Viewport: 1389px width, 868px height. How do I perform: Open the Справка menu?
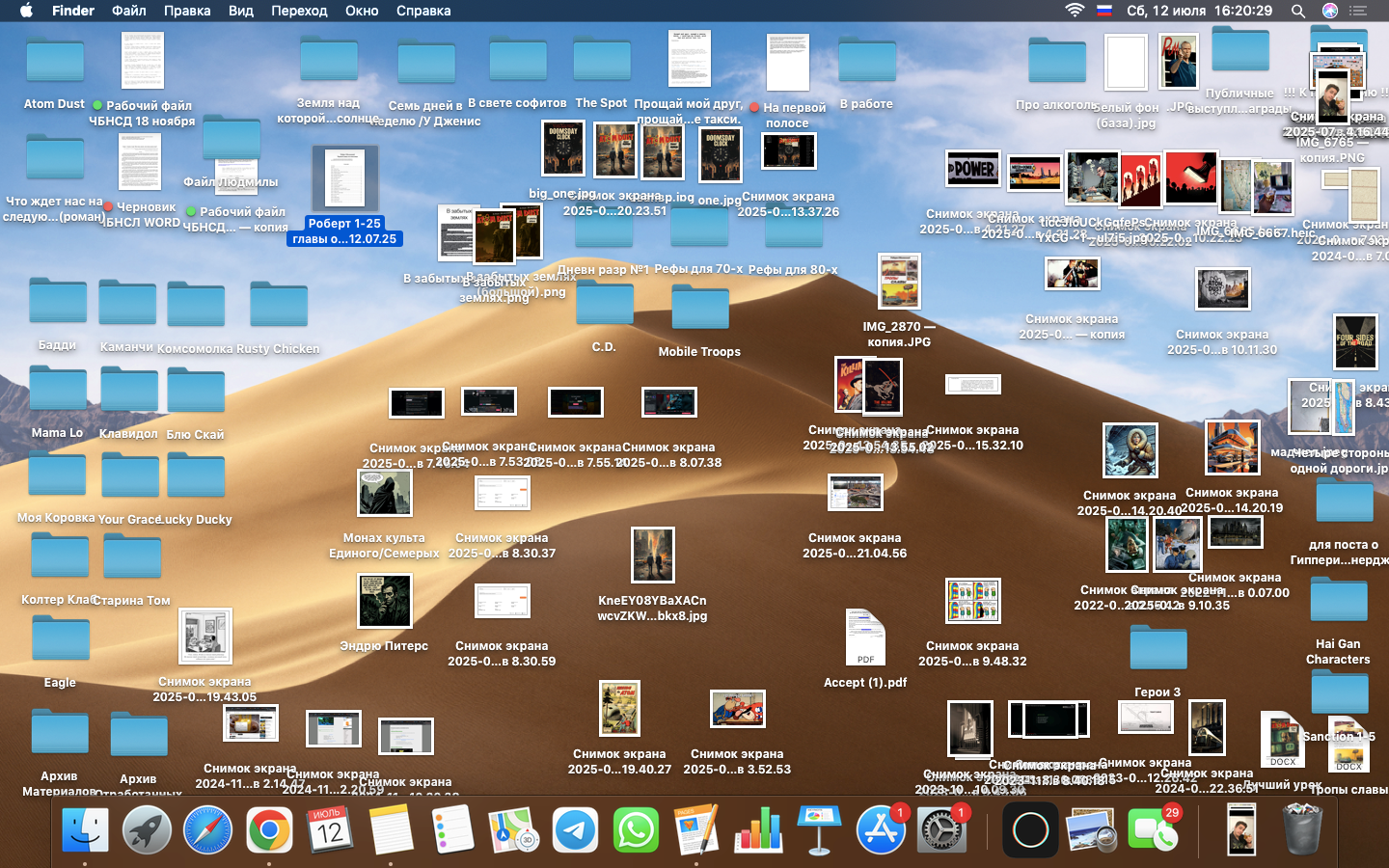tap(423, 11)
